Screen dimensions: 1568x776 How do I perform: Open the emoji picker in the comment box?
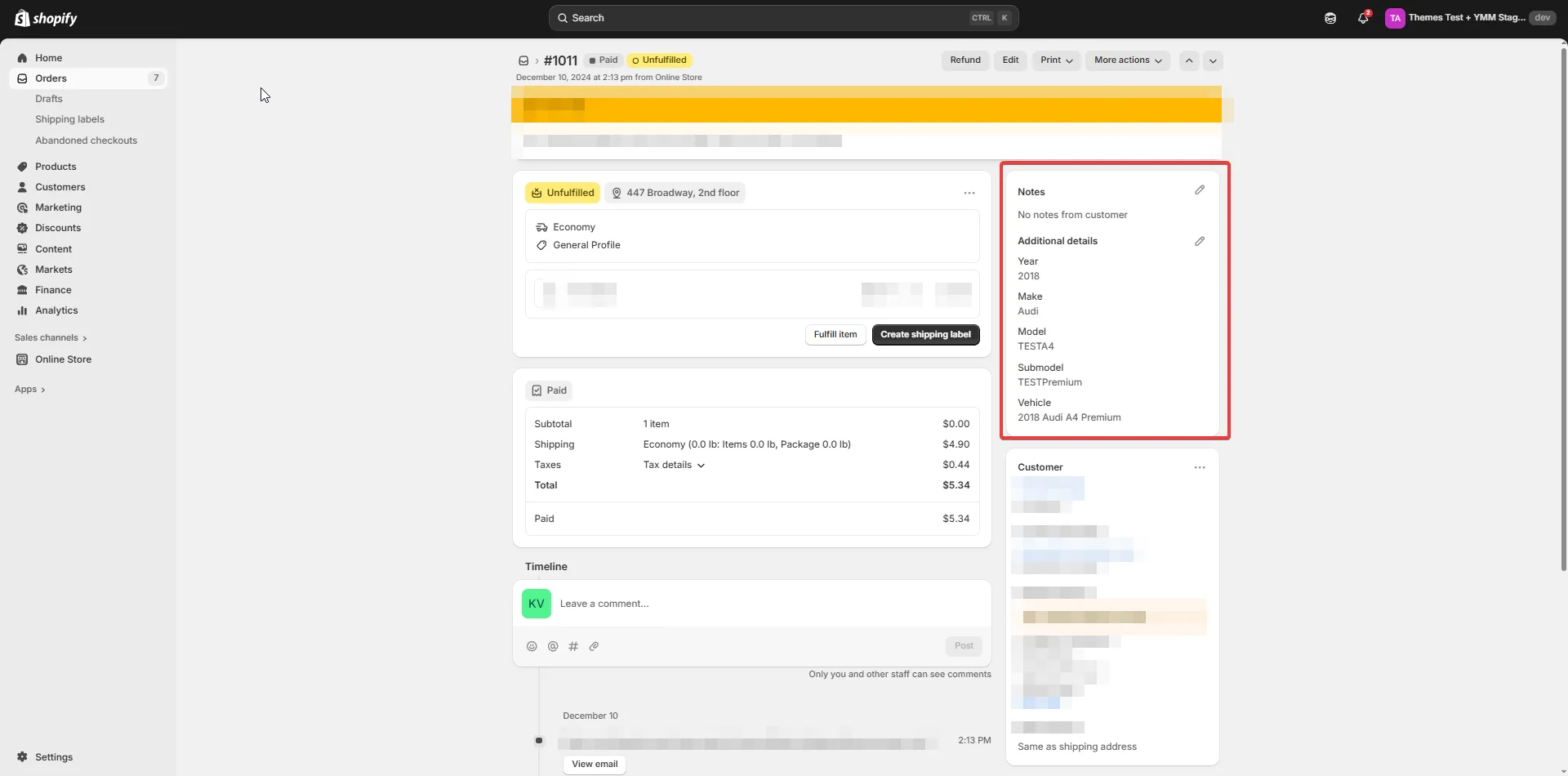pos(532,646)
